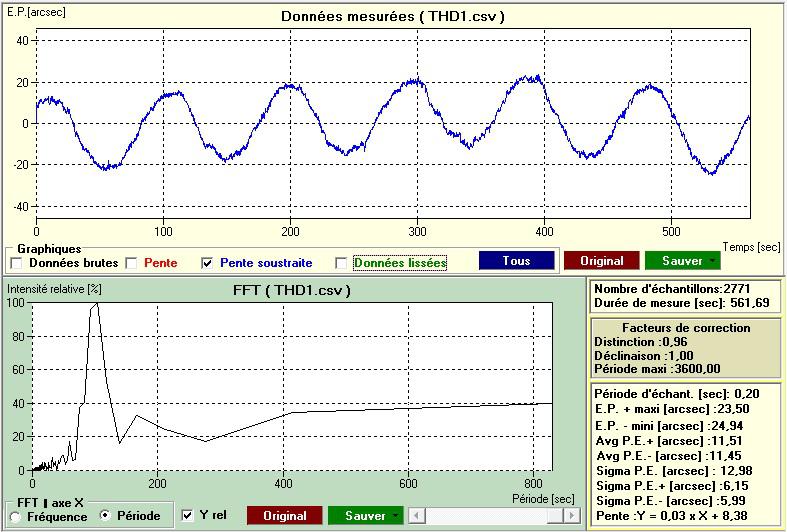Click the FFT Original button
Screen dimensions: 787x532
284,515
